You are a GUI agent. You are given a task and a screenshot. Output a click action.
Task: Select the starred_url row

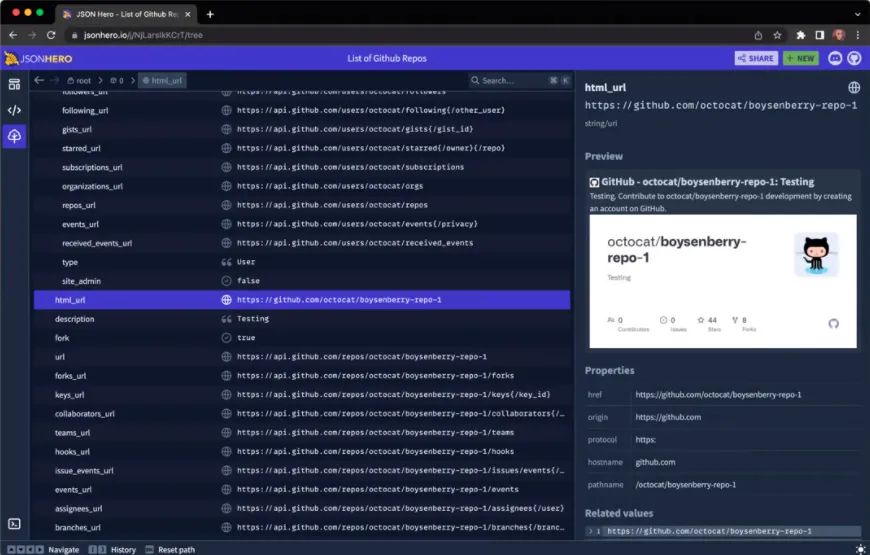click(x=302, y=148)
